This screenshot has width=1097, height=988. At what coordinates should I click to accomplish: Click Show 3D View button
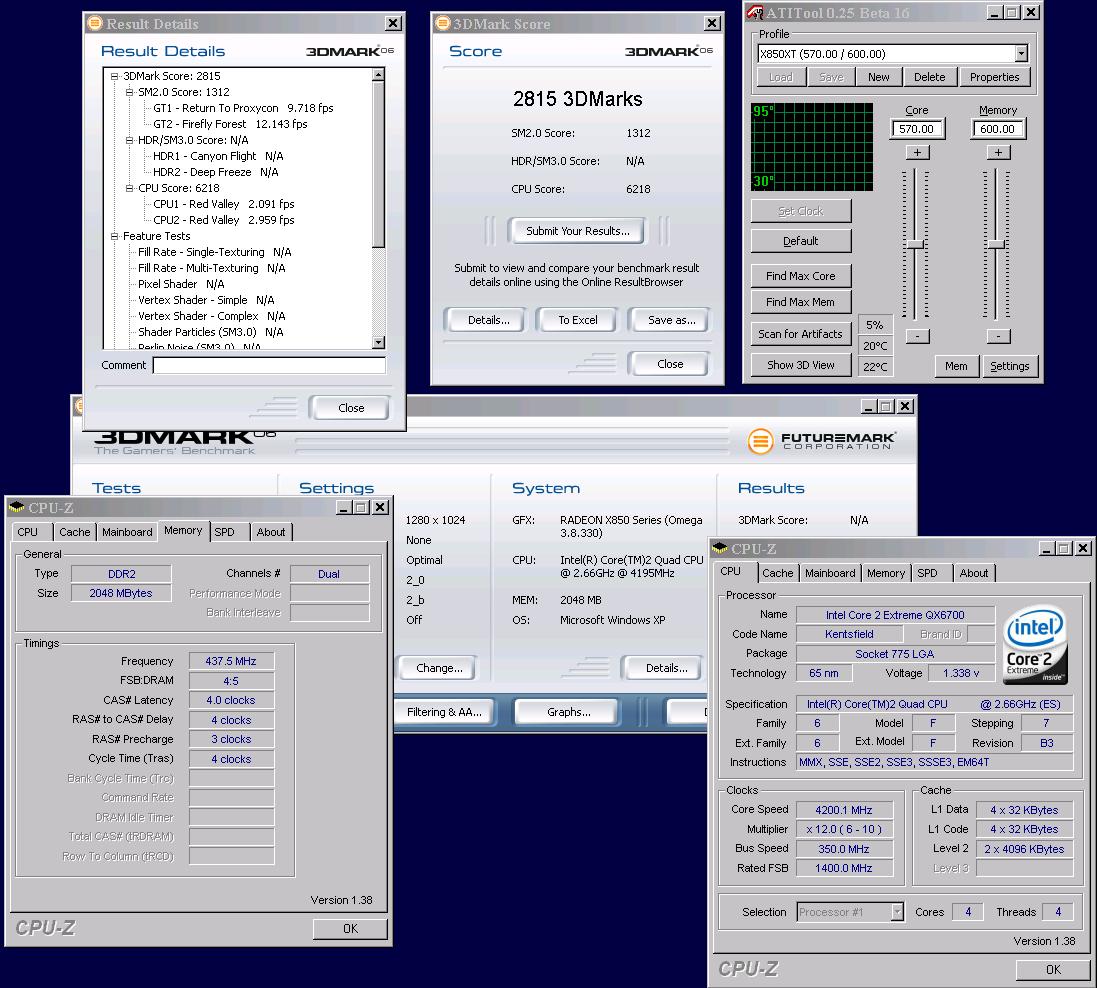pos(800,365)
